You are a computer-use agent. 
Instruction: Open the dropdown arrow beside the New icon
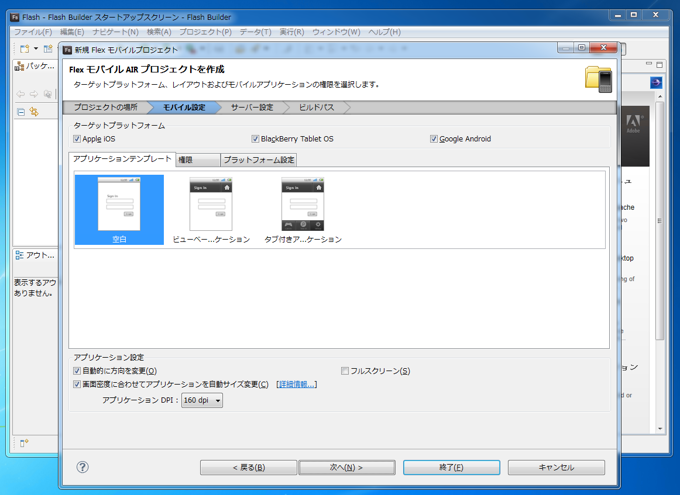[36, 49]
